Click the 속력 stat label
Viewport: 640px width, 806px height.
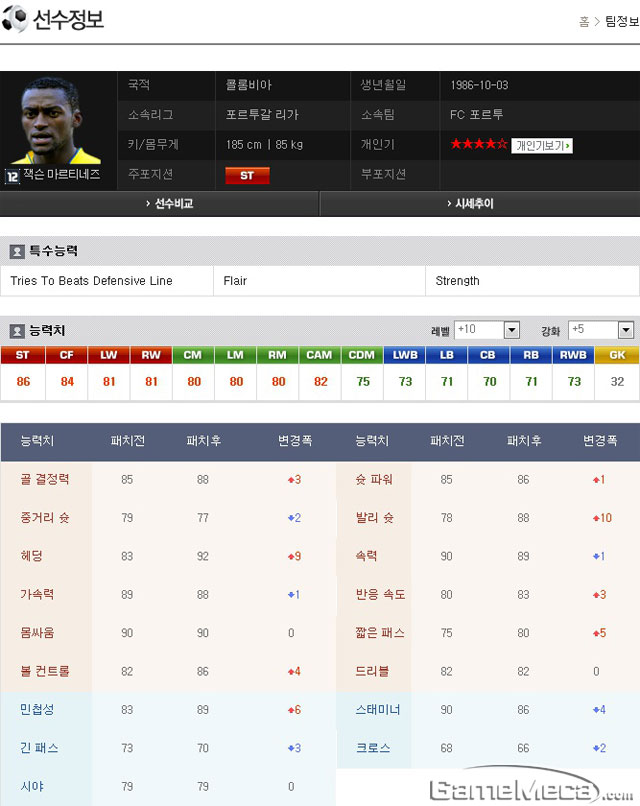[x=367, y=556]
